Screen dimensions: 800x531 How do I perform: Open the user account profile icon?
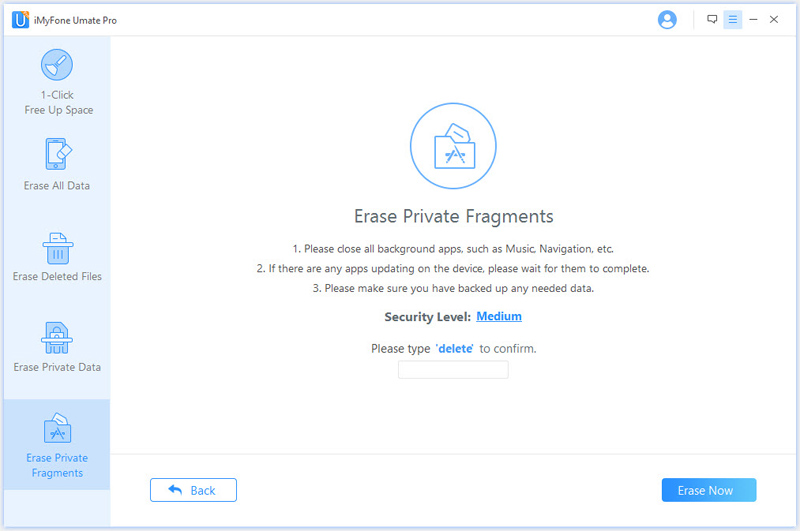click(x=667, y=20)
